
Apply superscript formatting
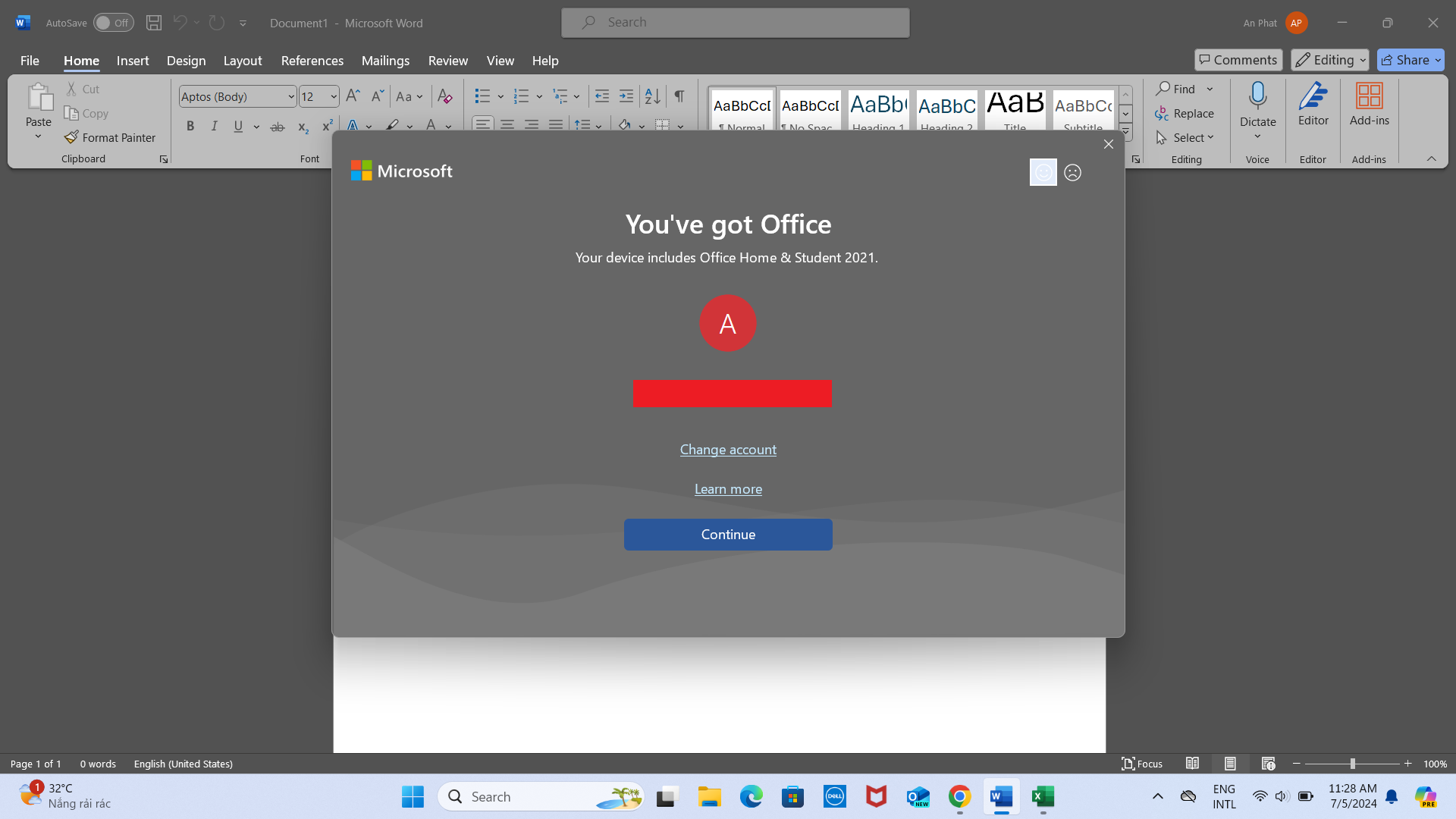(x=327, y=126)
